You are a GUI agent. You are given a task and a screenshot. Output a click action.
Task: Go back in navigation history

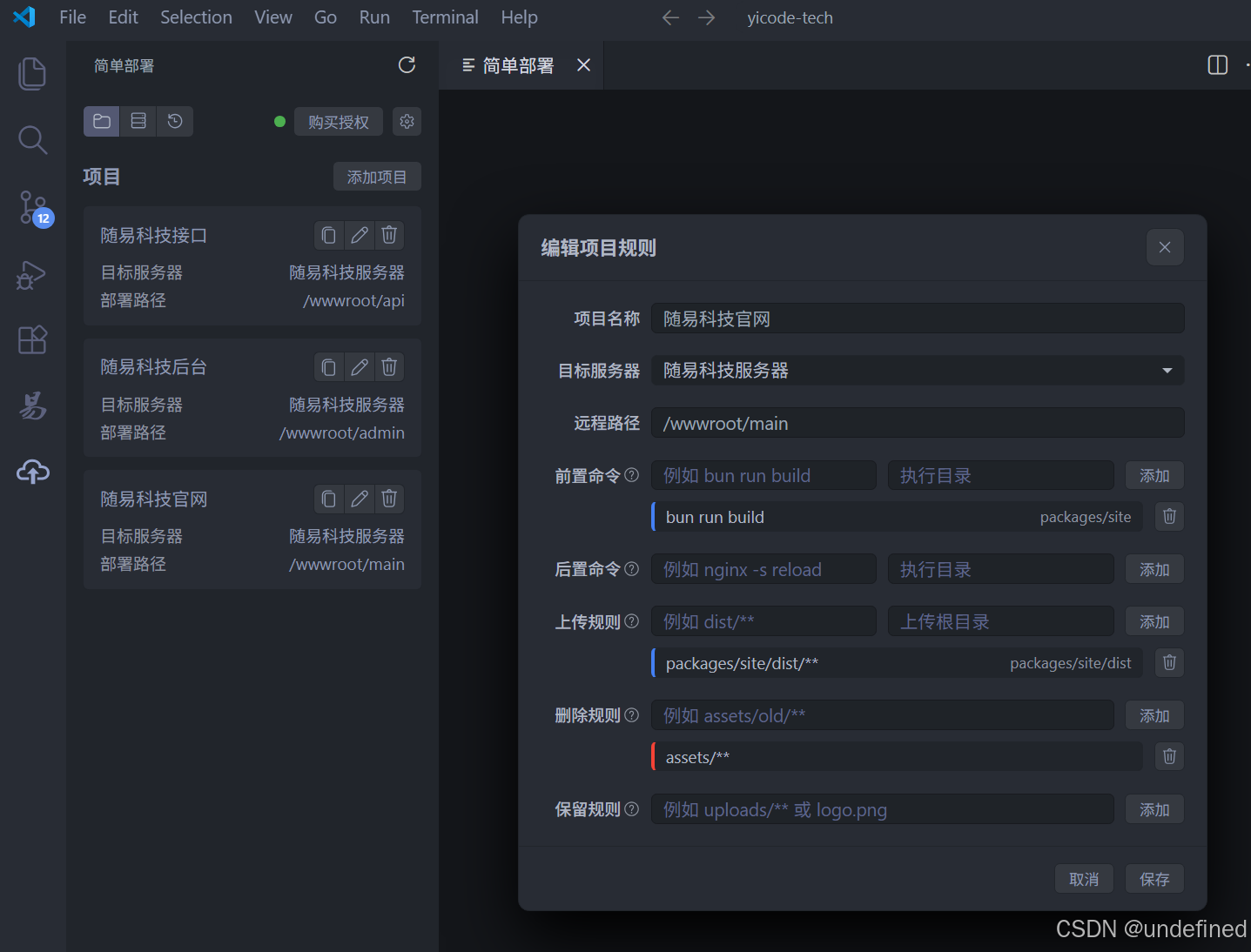point(670,17)
